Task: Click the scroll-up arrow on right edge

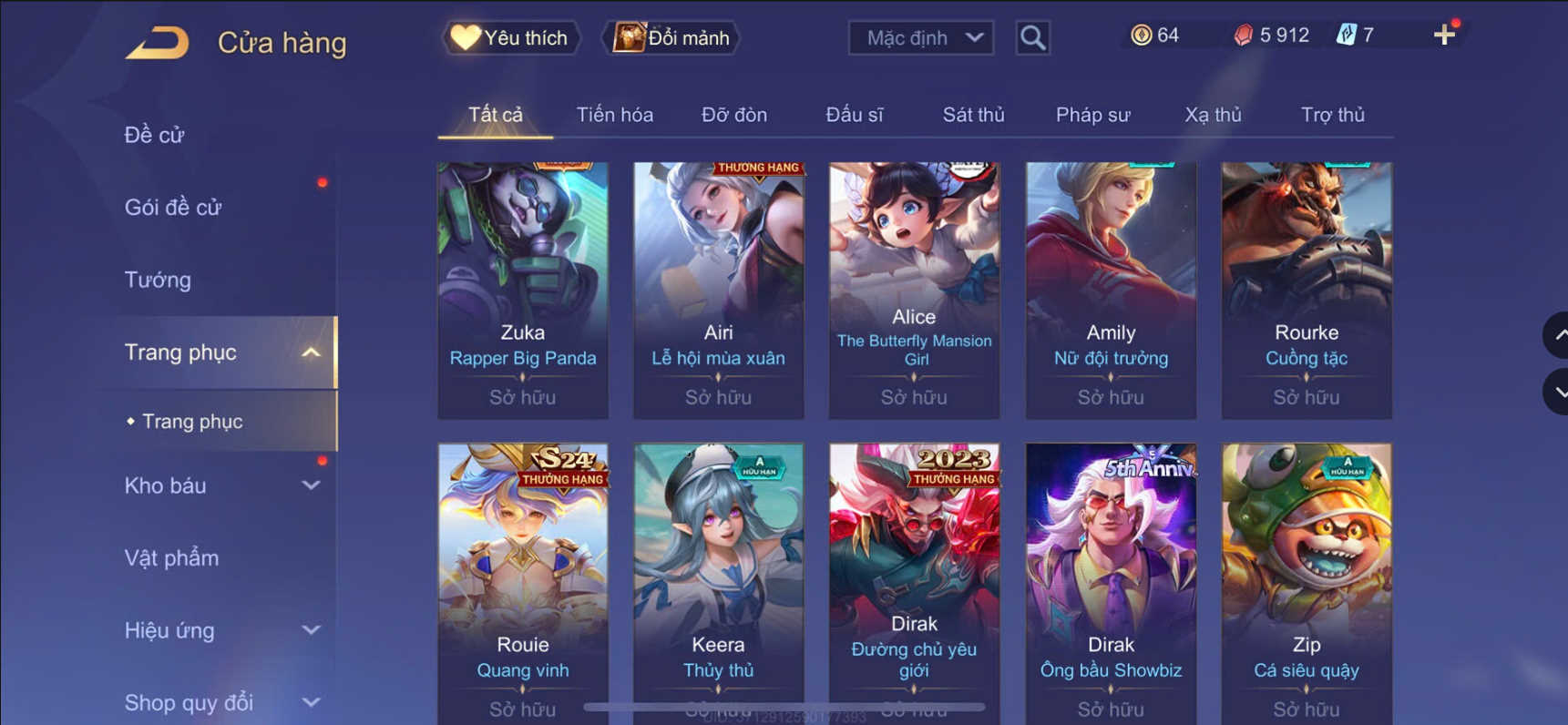Action: [x=1556, y=335]
